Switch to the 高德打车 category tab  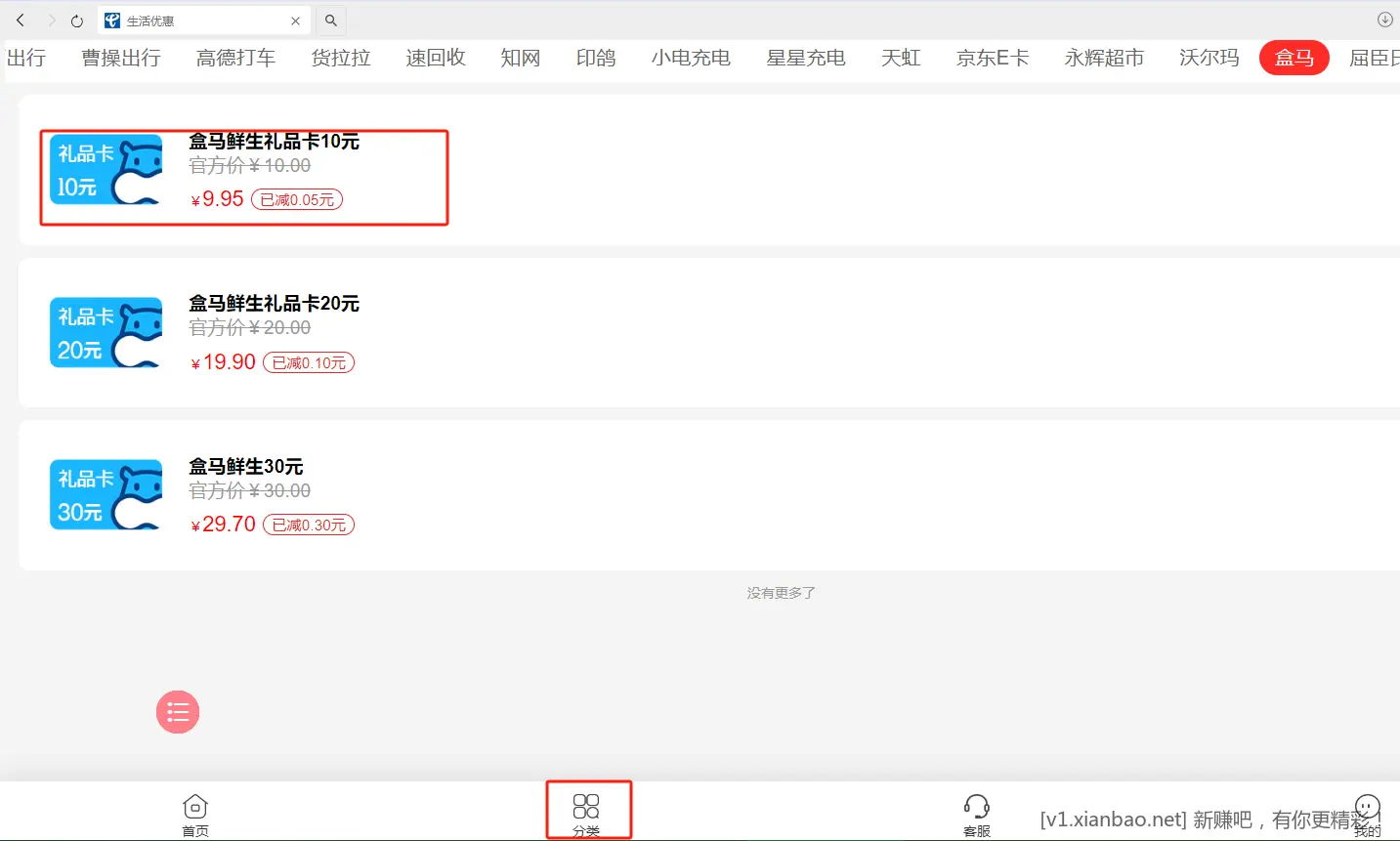tap(235, 58)
